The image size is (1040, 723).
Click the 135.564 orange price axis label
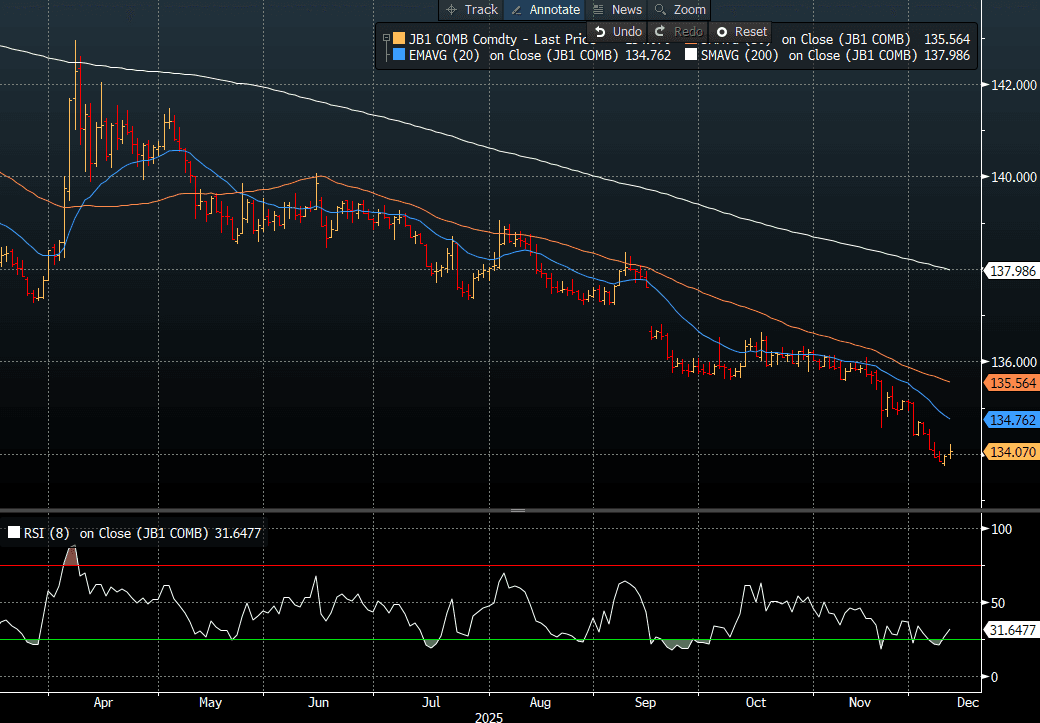pyautogui.click(x=1010, y=383)
